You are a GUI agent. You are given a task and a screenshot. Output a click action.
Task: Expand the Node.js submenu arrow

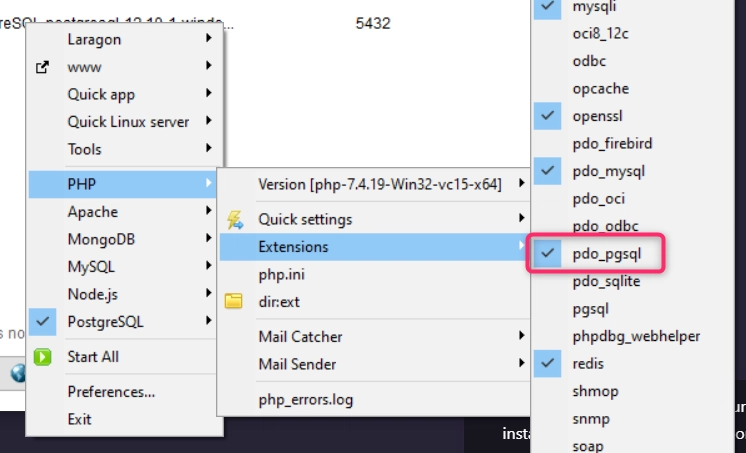click(208, 293)
